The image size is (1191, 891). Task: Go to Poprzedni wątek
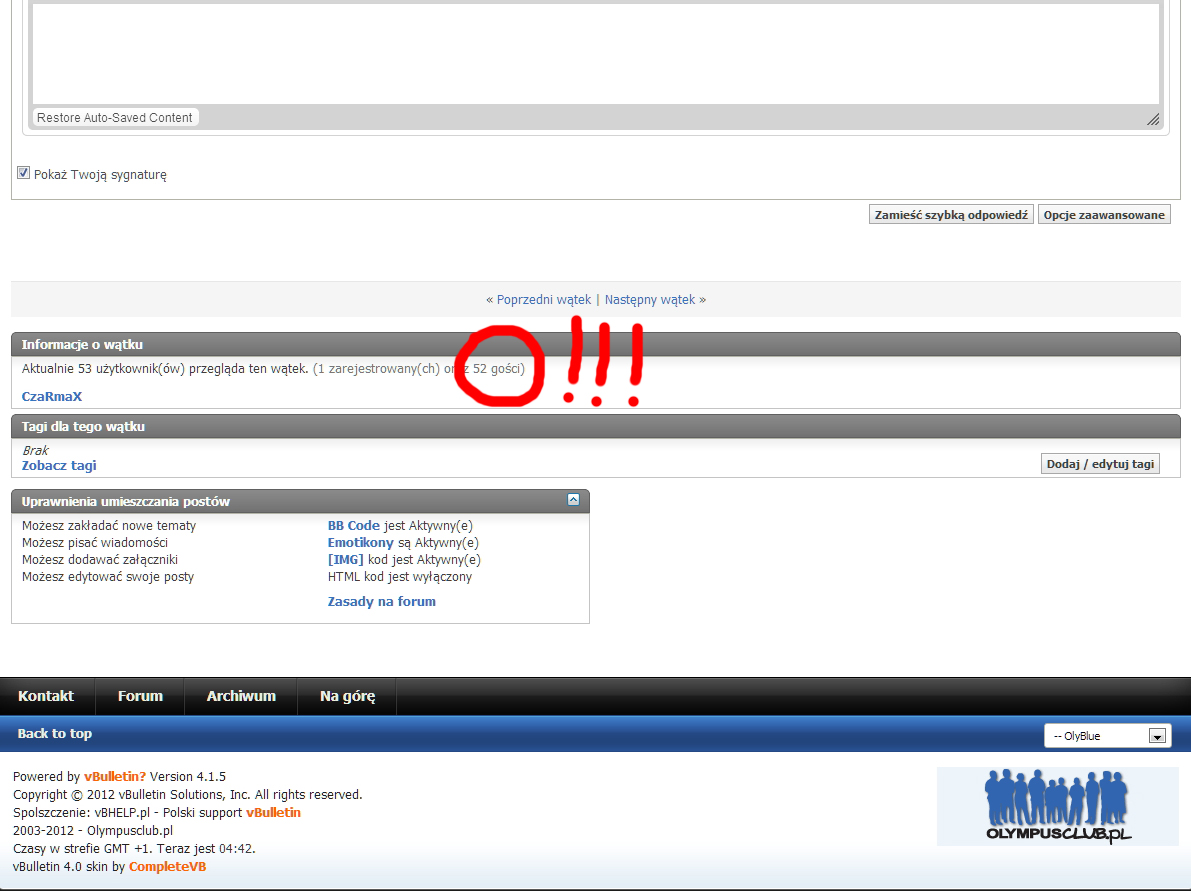(544, 299)
